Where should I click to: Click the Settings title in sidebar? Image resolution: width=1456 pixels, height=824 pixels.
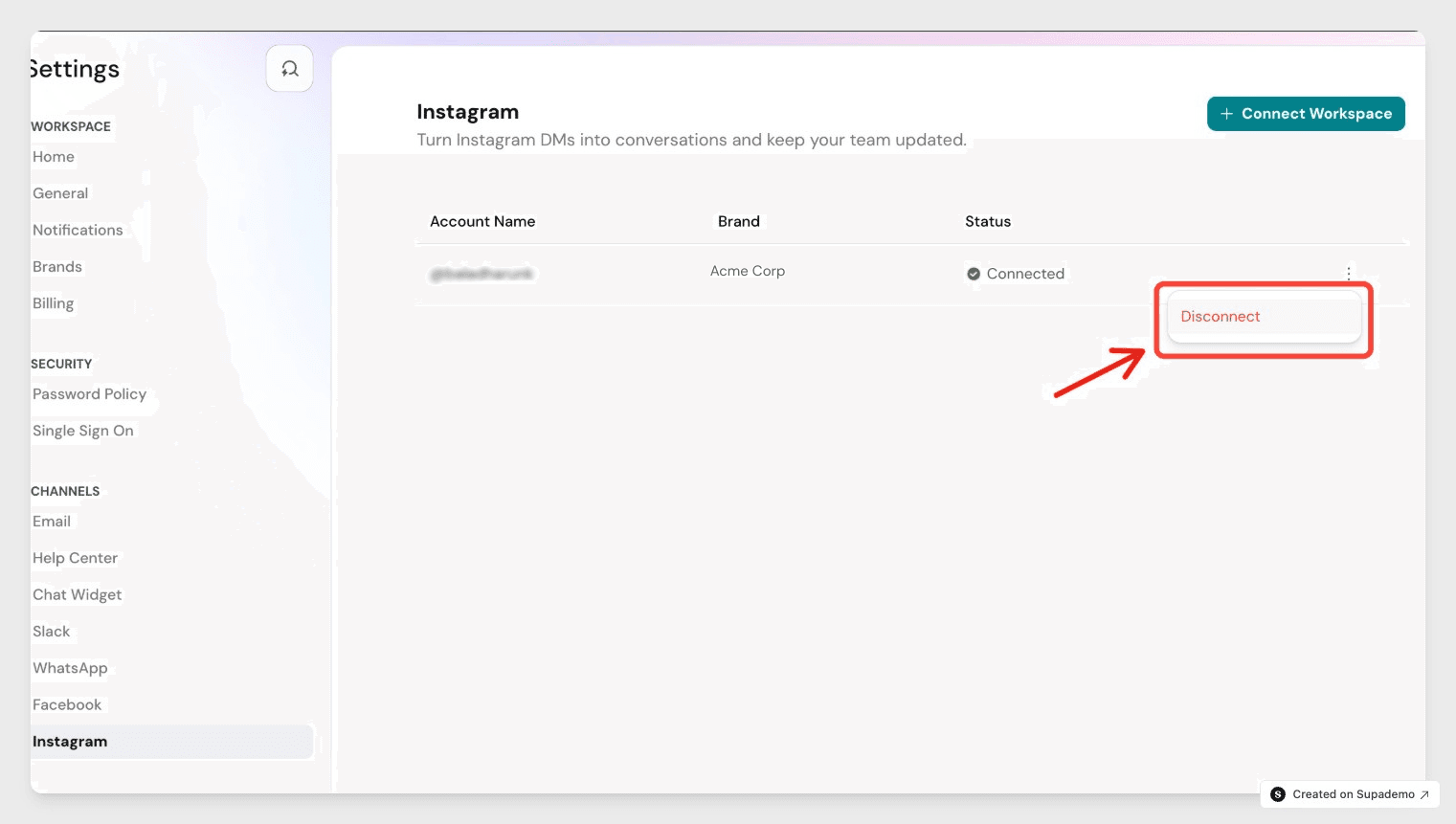pos(75,69)
